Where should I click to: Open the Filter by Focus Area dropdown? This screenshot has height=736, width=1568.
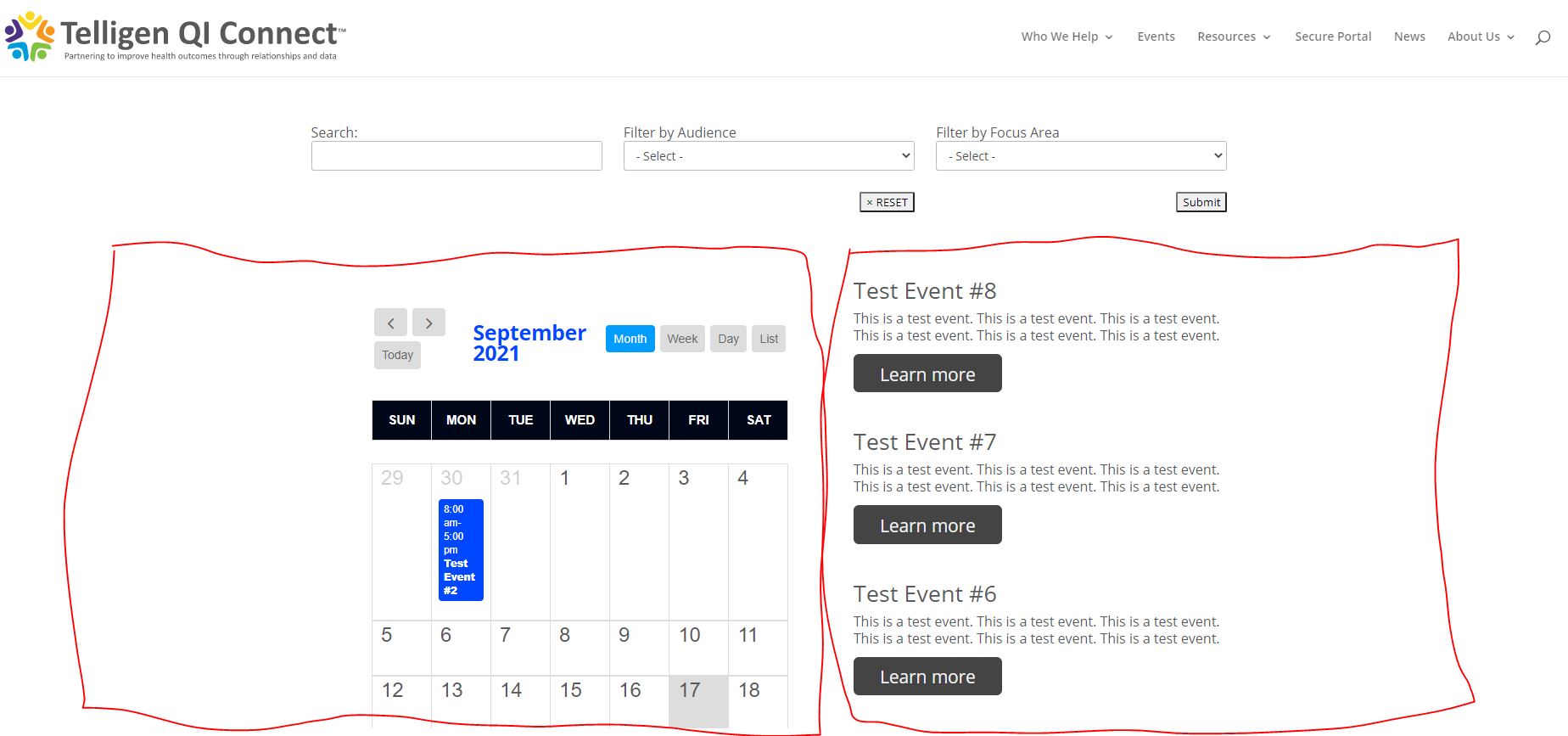tap(1081, 156)
